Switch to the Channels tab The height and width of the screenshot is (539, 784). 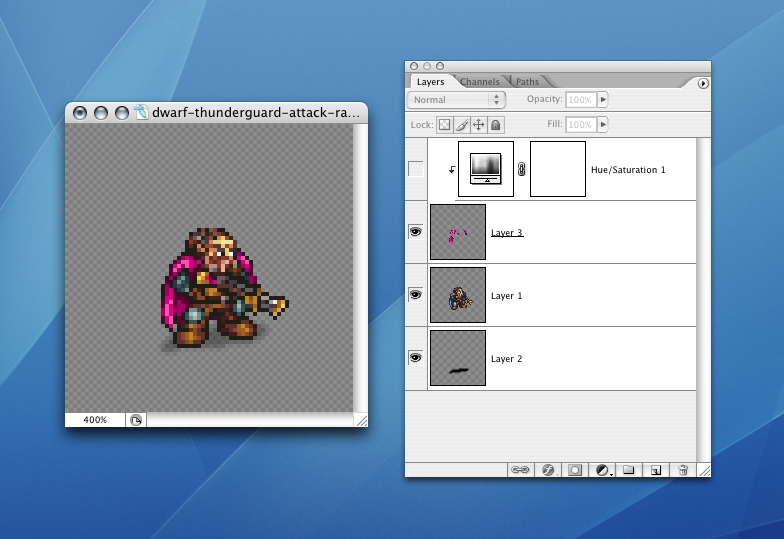[x=480, y=82]
